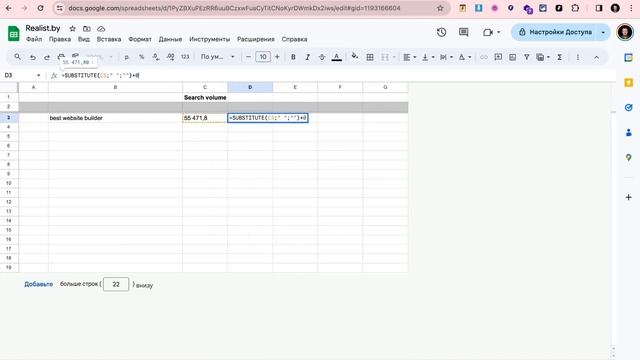Image resolution: width=640 pixels, height=360 pixels.
Task: Open Google Tasks in the side panel
Action: click(629, 108)
